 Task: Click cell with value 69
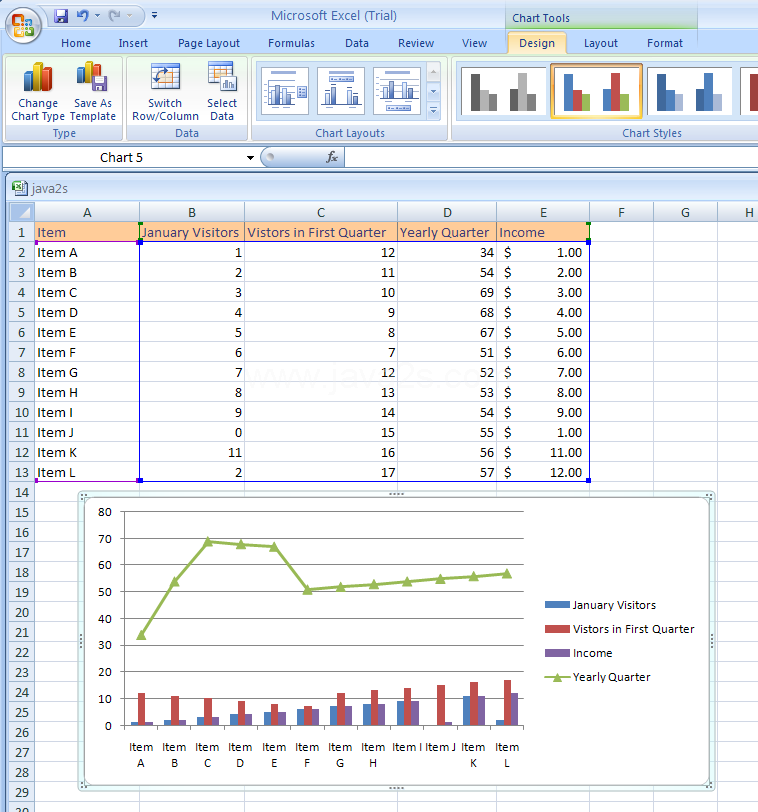click(447, 293)
